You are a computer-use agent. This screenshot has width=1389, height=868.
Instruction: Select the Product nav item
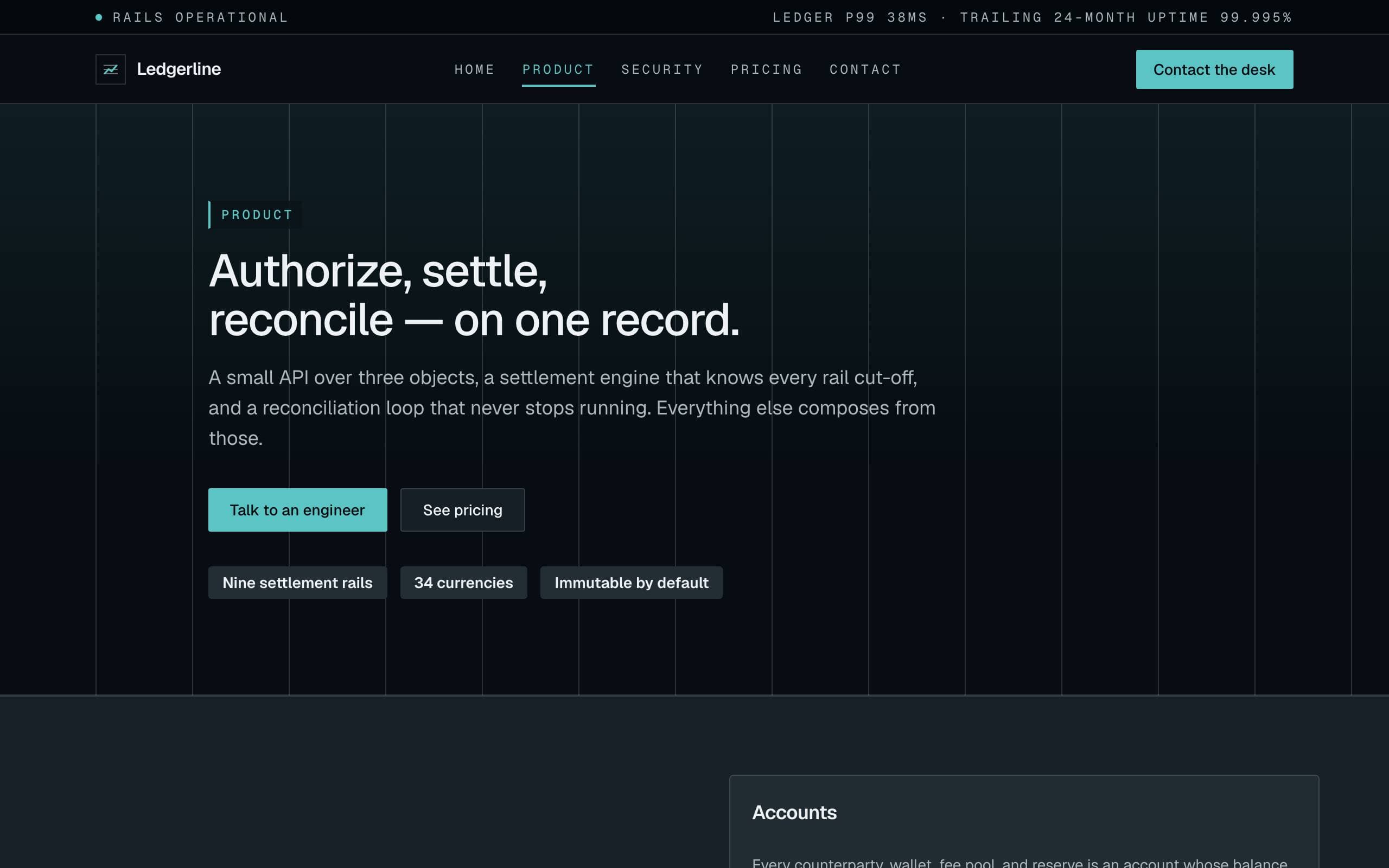point(558,69)
